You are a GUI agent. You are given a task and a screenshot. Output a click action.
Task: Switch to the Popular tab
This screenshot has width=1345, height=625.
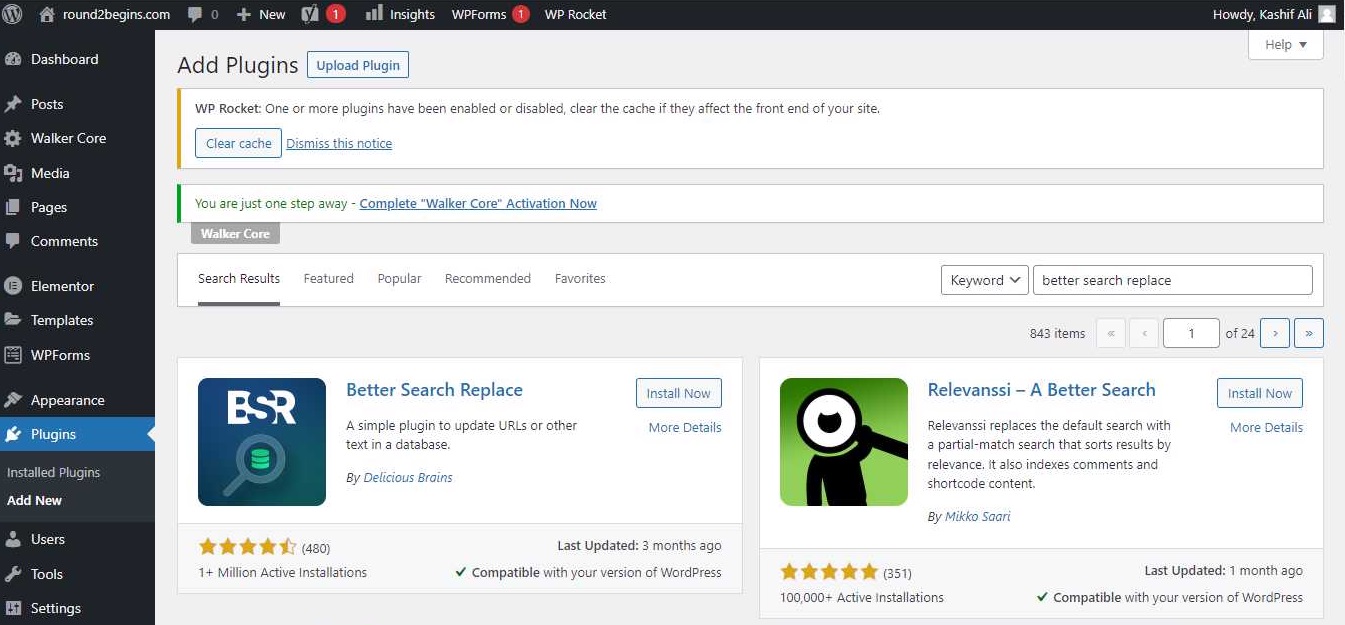(x=400, y=279)
